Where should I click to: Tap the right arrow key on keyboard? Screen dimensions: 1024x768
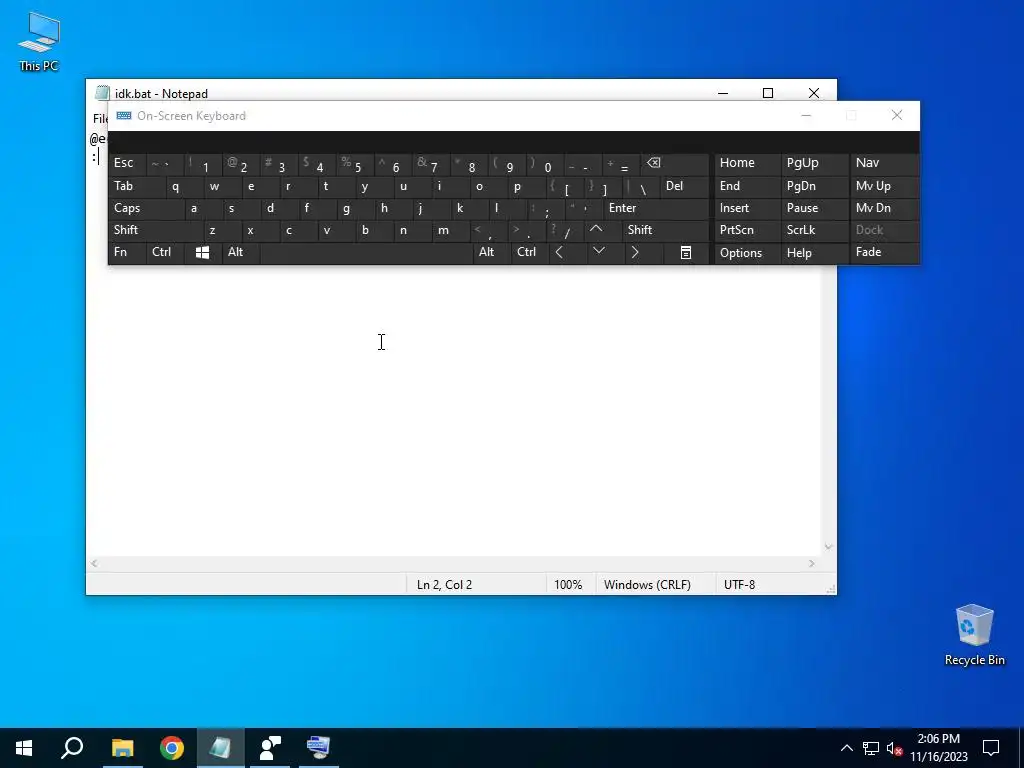coord(635,252)
